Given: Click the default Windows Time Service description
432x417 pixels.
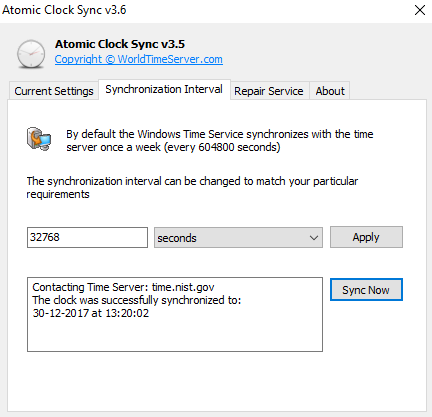Looking at the screenshot, I should (x=219, y=141).
